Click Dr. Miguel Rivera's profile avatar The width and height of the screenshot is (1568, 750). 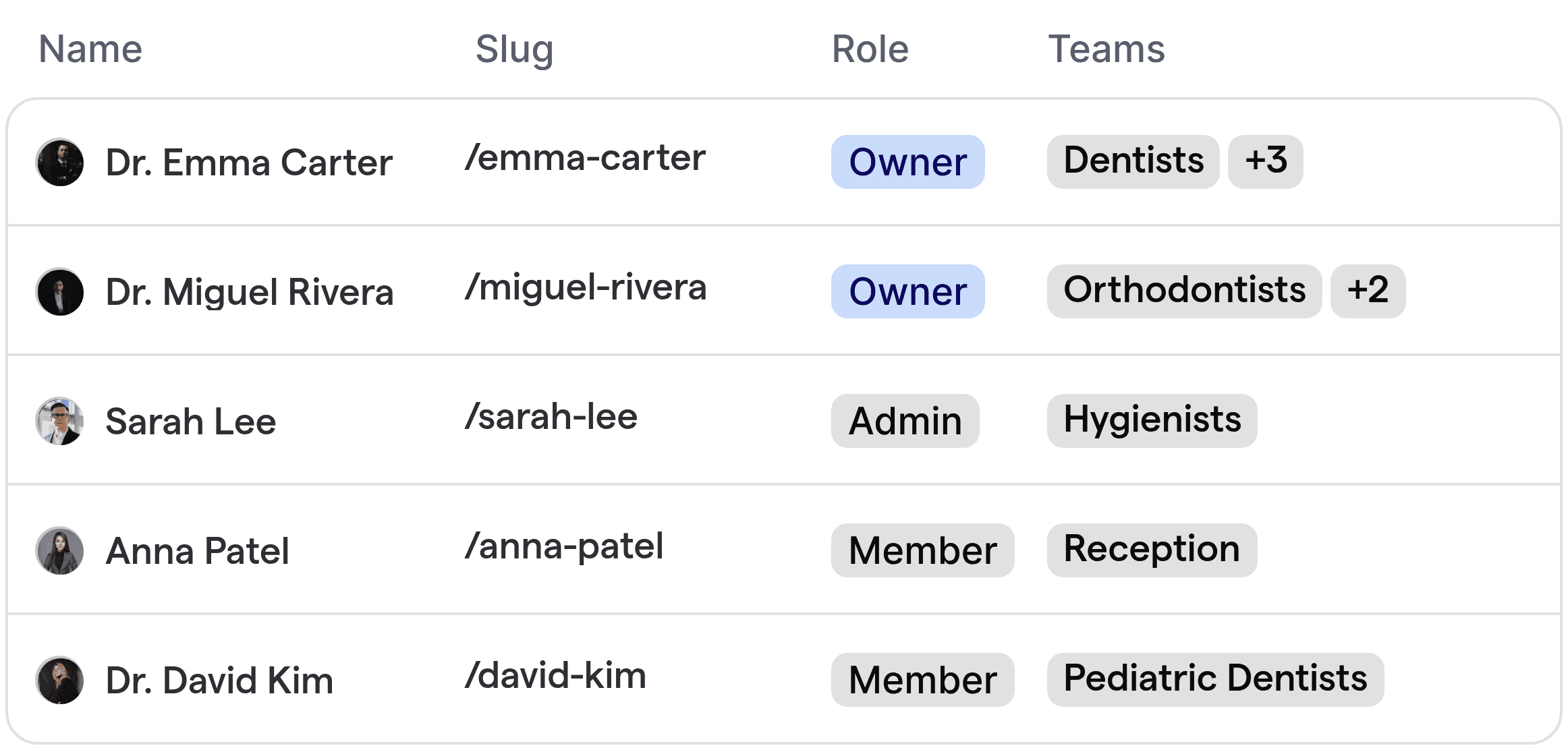(x=59, y=291)
